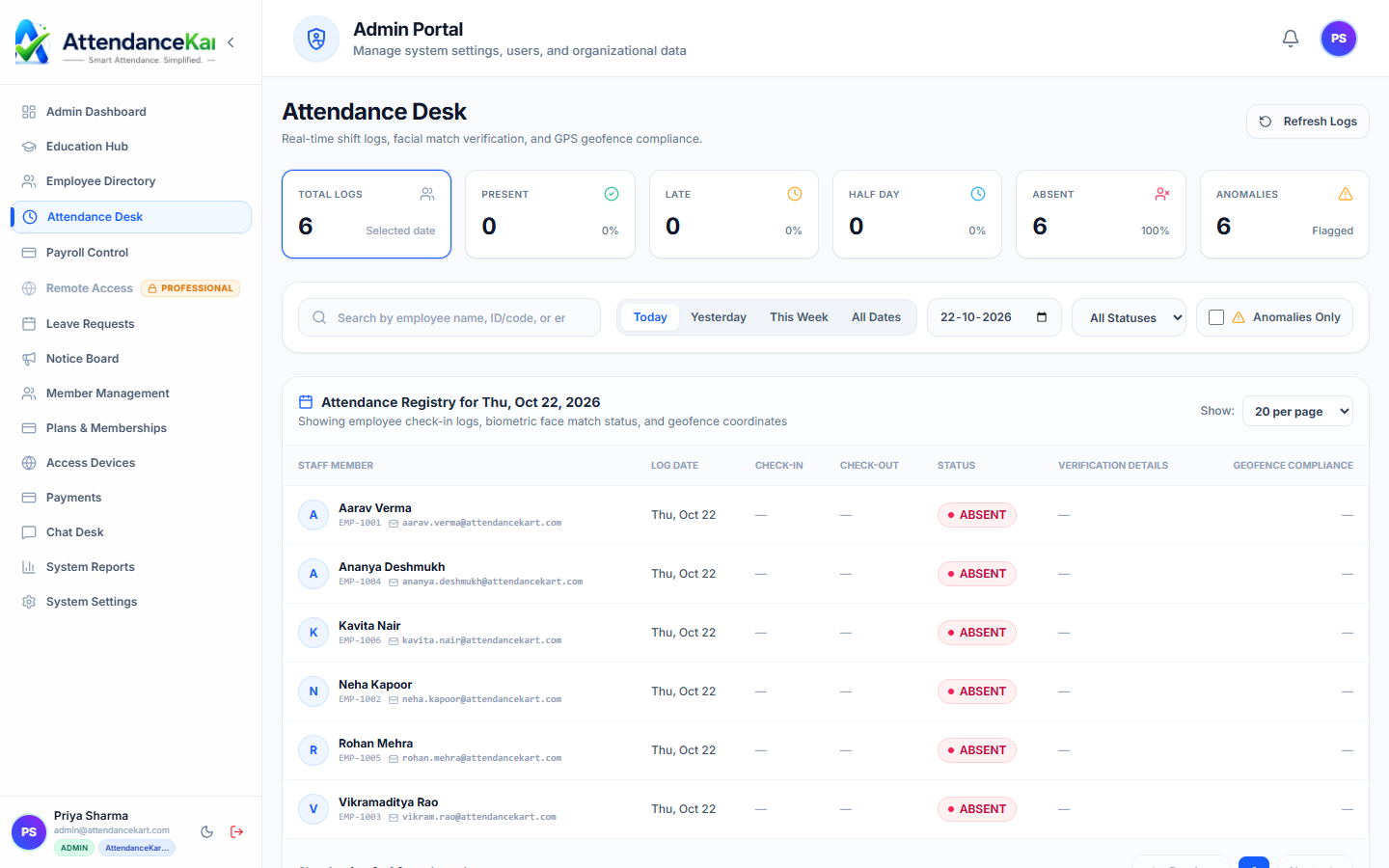The width and height of the screenshot is (1389, 868).
Task: Click Kavita Nair's ABSENT status badge
Action: coord(977,633)
